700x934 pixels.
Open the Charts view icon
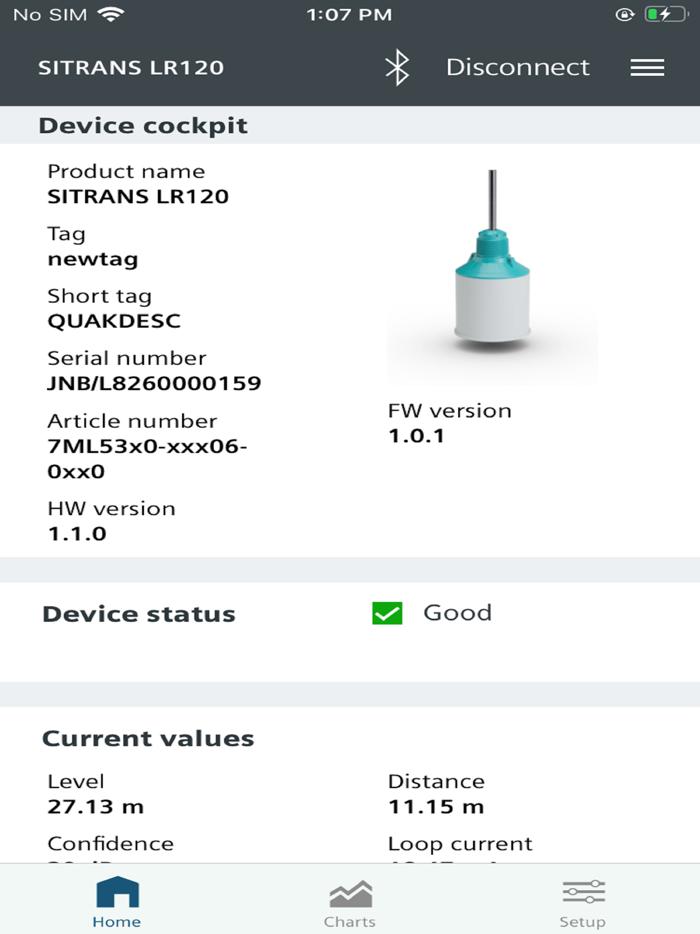[x=350, y=891]
